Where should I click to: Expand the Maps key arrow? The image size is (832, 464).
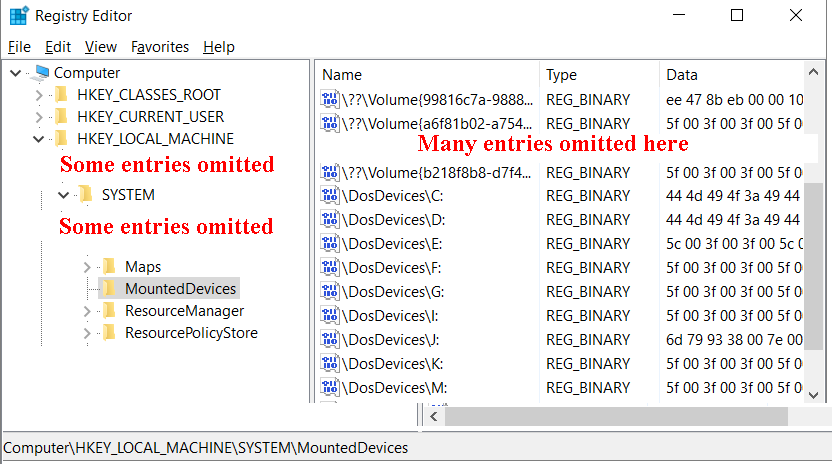(x=87, y=267)
